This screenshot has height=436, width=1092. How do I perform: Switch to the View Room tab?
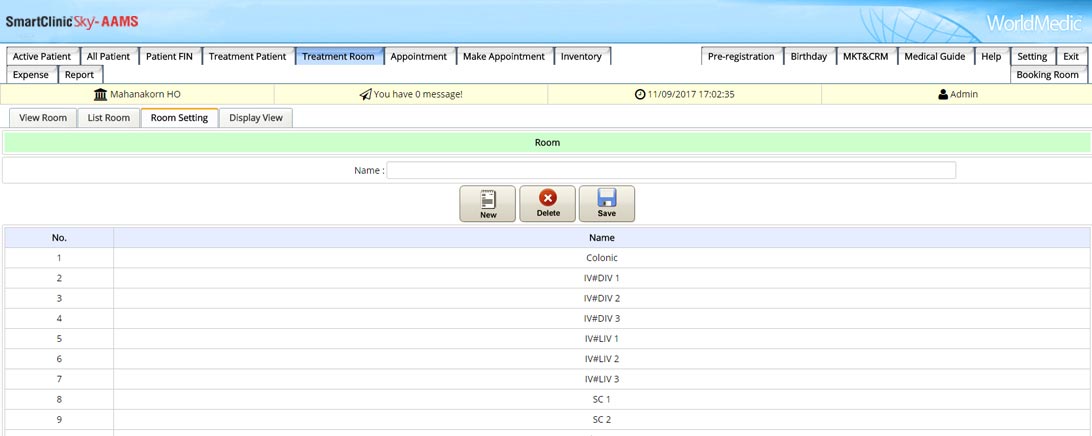(x=43, y=118)
